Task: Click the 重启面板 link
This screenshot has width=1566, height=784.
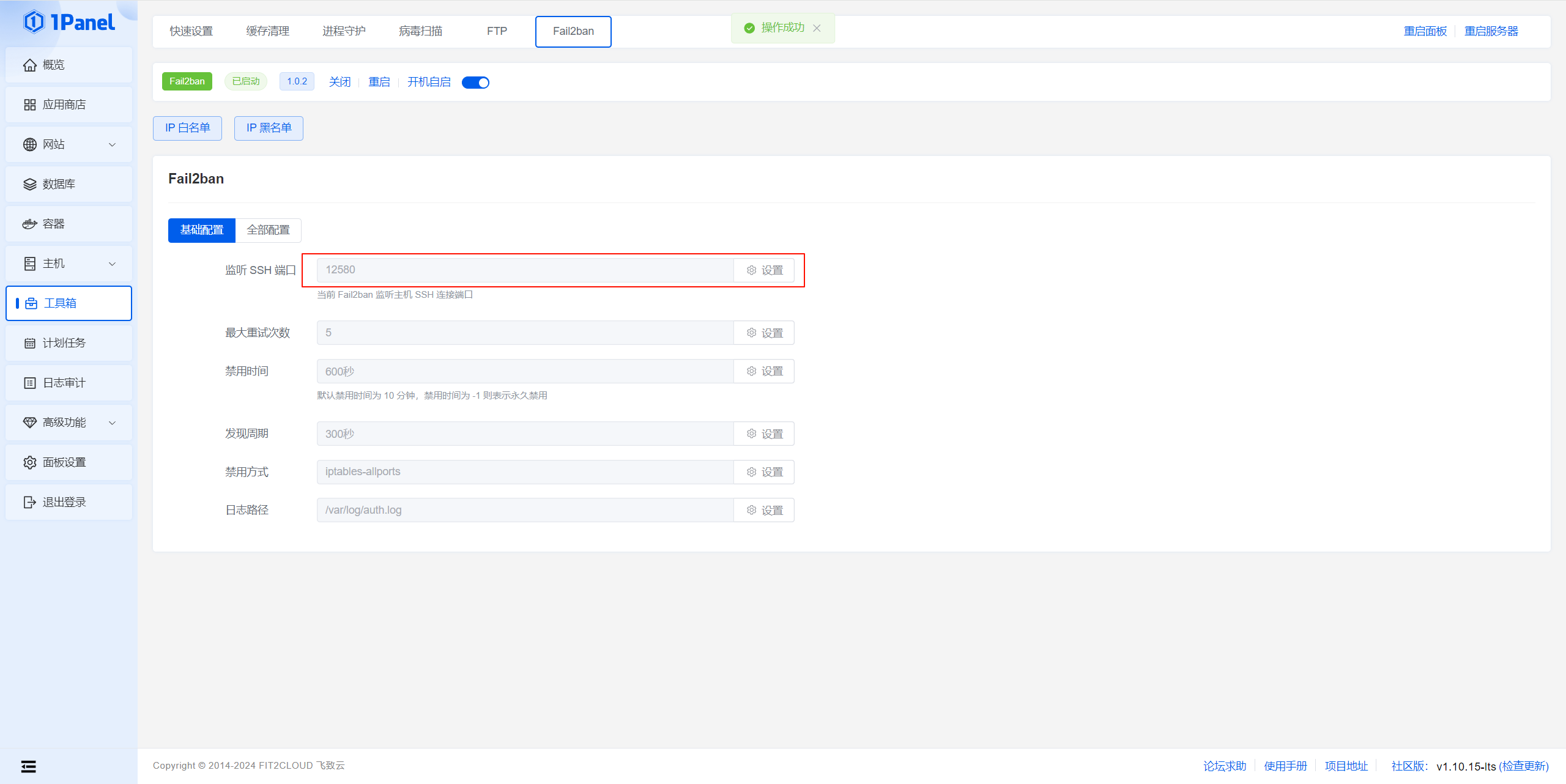Action: [1425, 31]
